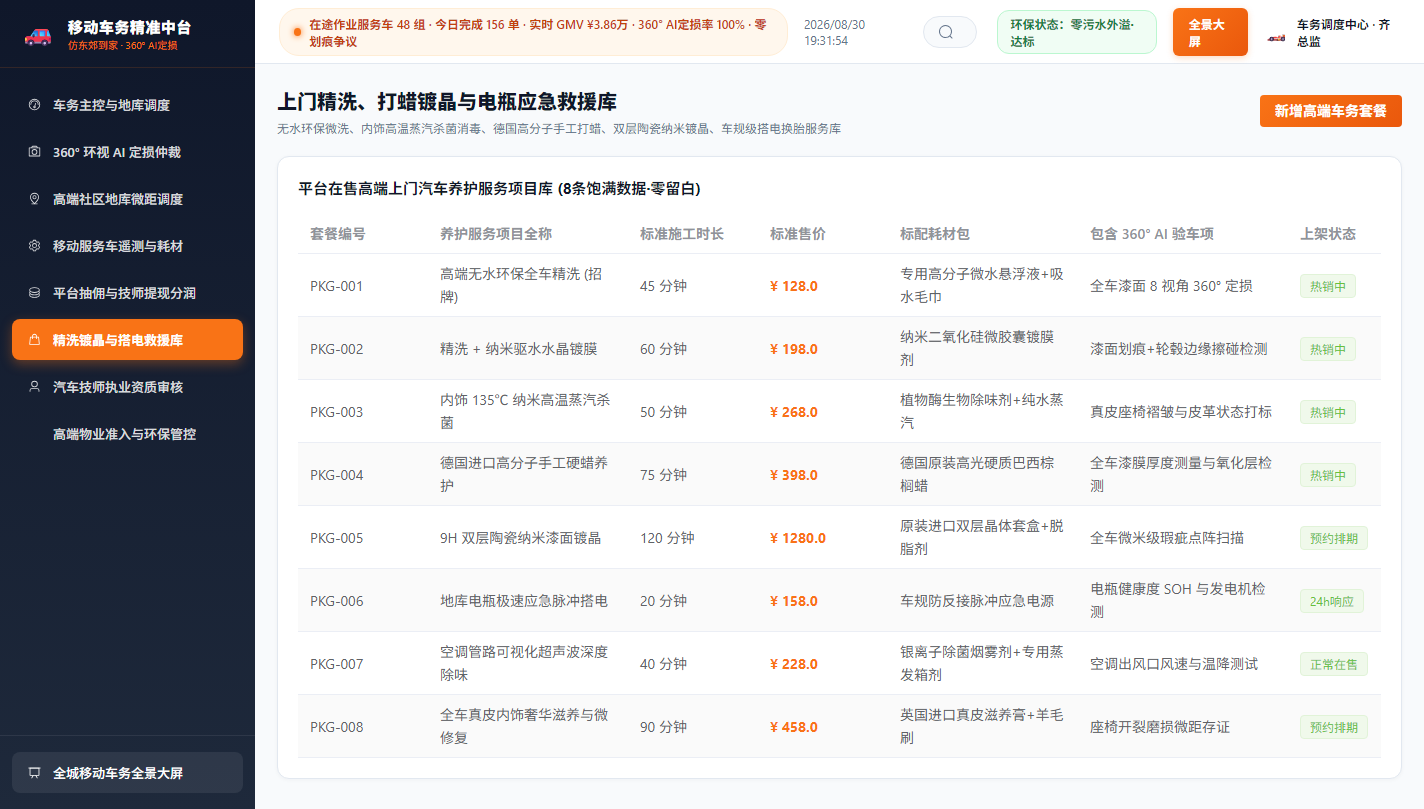
Task: Click the 预约排期 tag in PKG-008 row
Action: pos(1334,727)
